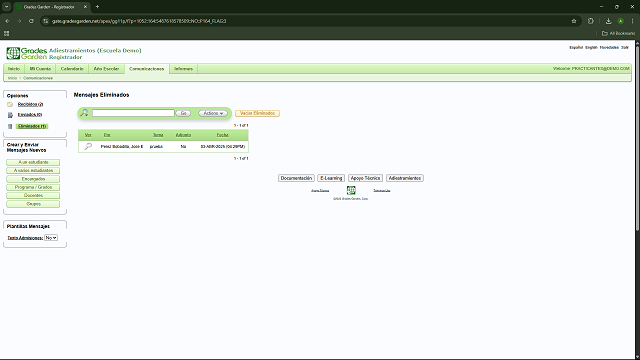The width and height of the screenshot is (640, 360).
Task: Sort by the Ver column header
Action: pyautogui.click(x=88, y=135)
